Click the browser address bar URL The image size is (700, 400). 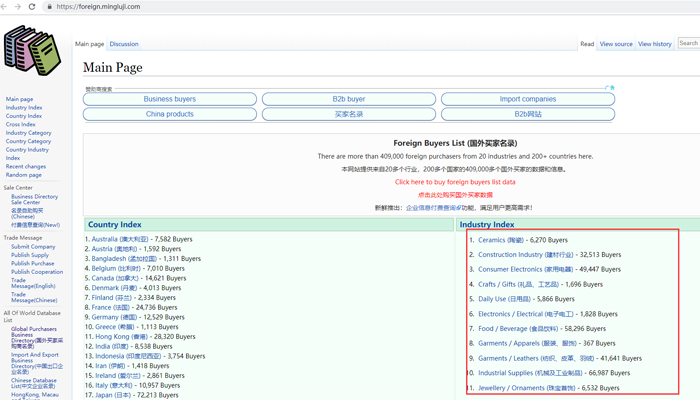(x=98, y=7)
